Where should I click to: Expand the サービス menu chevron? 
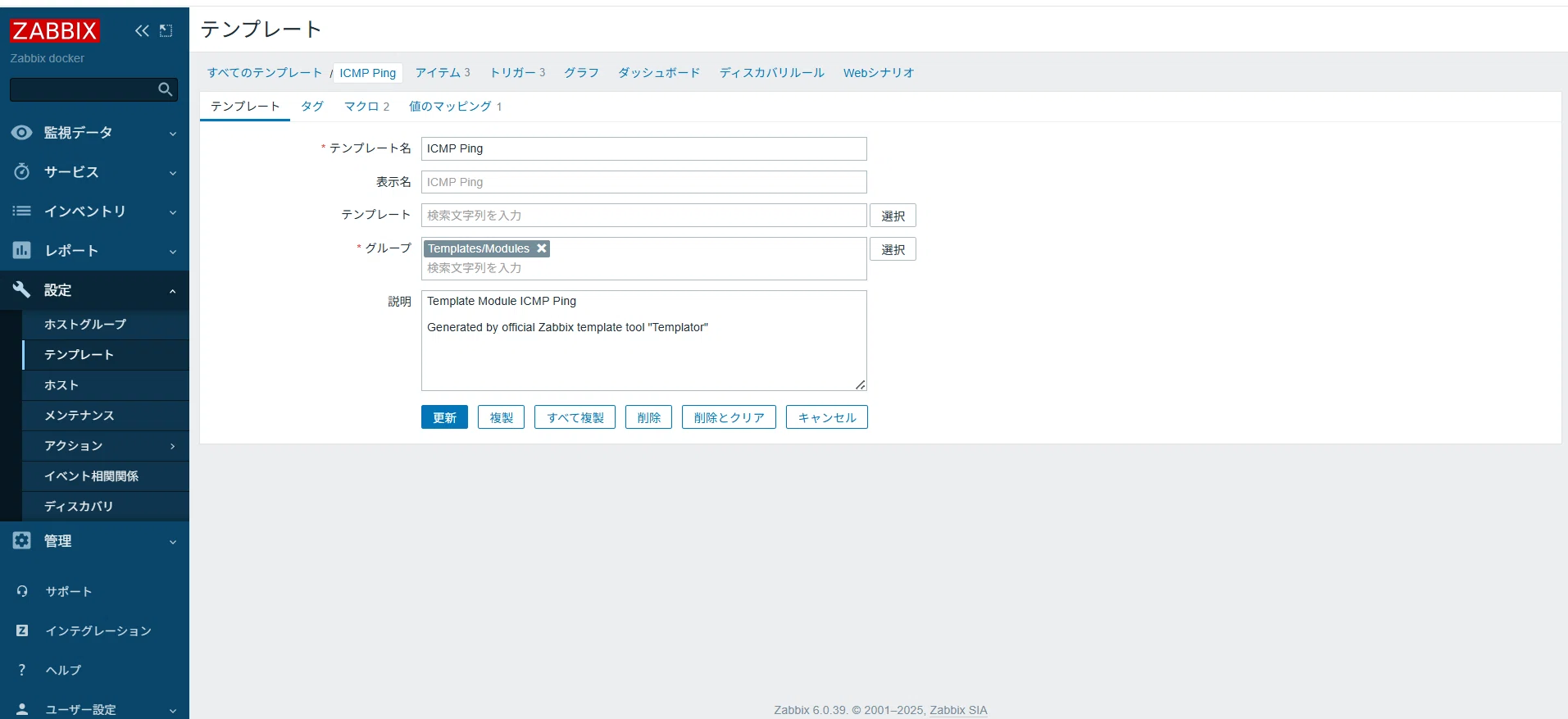pos(173,173)
